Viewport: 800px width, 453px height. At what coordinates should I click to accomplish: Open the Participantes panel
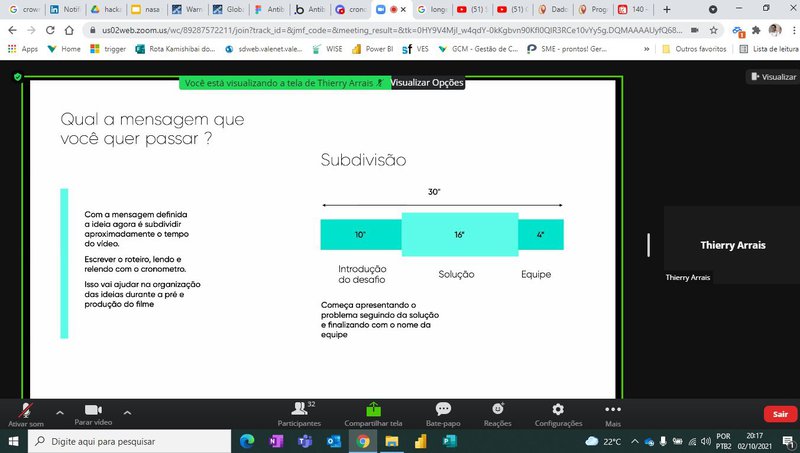[299, 414]
